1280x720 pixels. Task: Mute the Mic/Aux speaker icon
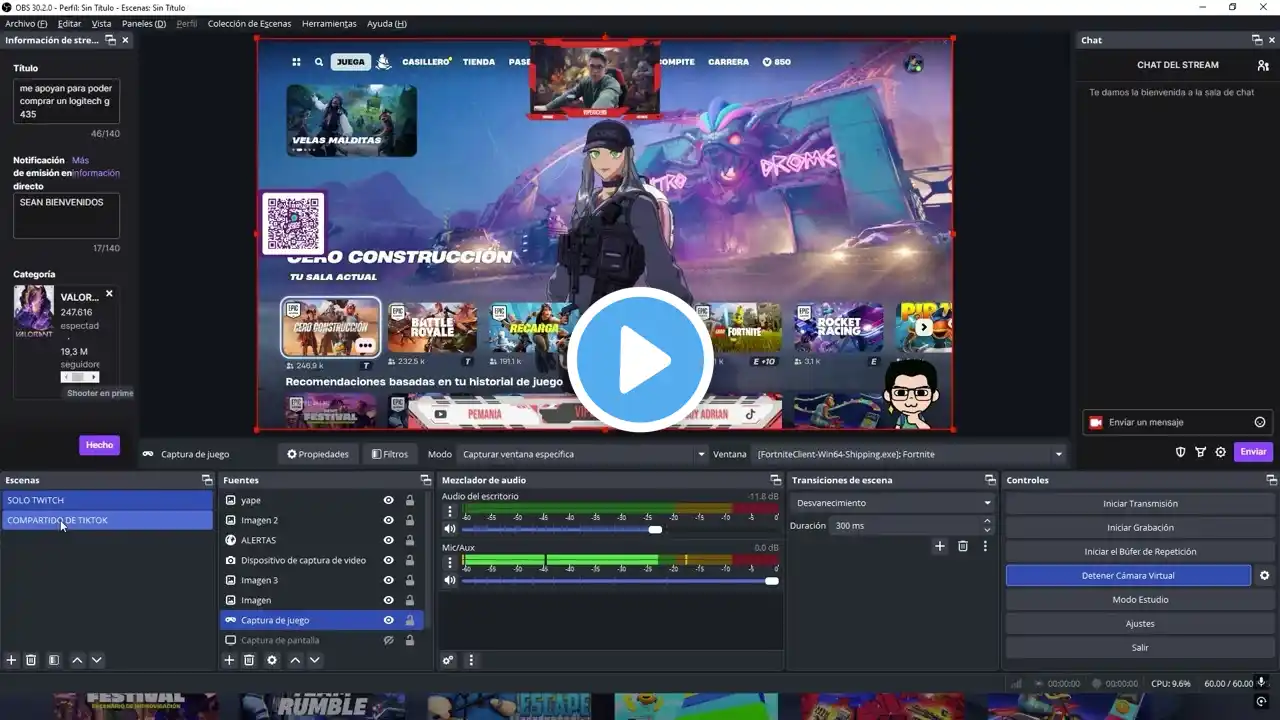click(x=450, y=580)
